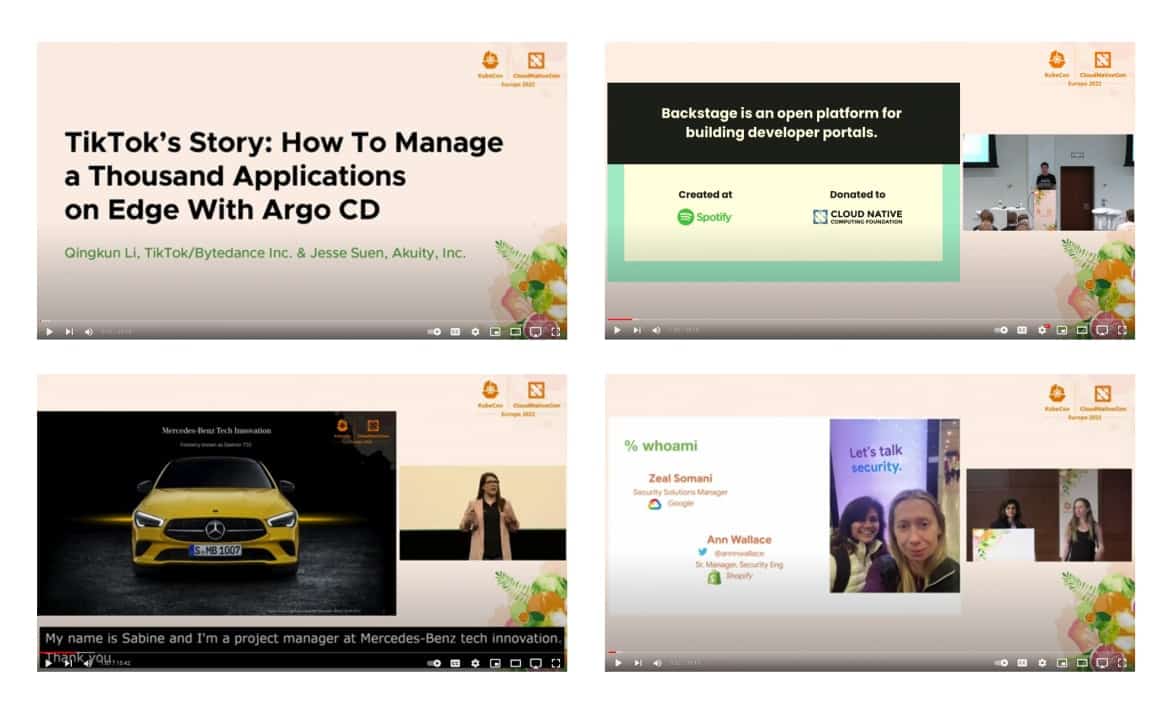
Task: Open settings gear in TikTok Story player
Action: click(x=475, y=331)
